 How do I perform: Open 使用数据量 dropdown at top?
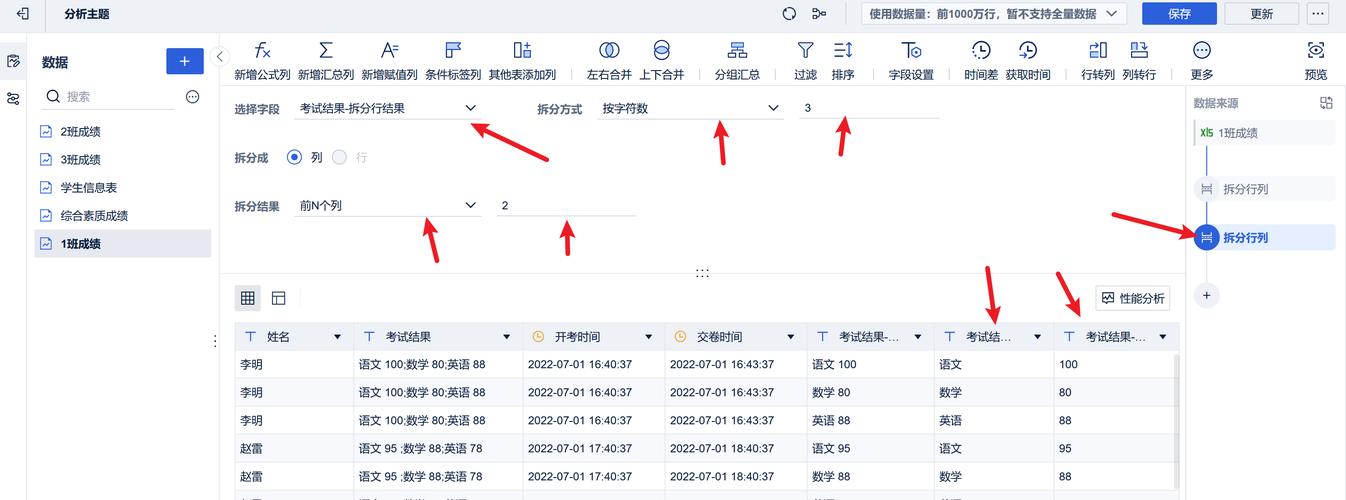pos(994,14)
